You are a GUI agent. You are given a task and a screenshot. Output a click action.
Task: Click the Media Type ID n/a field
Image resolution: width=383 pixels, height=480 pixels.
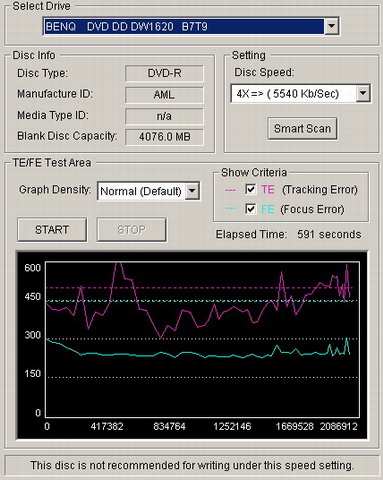click(x=164, y=116)
